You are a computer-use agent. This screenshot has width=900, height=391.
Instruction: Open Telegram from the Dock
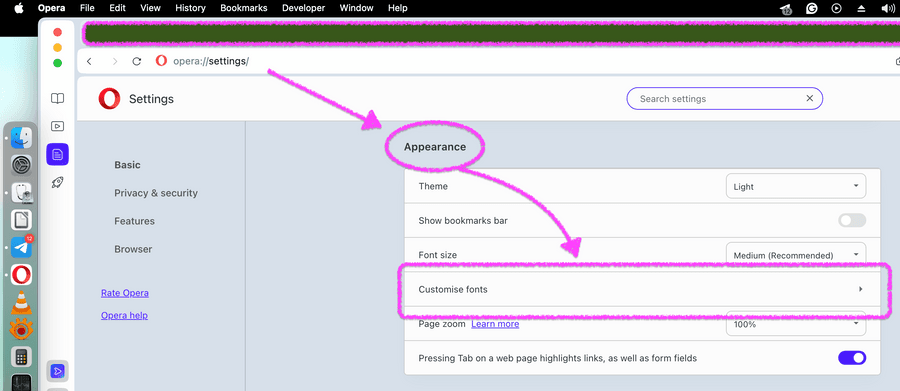[x=21, y=247]
